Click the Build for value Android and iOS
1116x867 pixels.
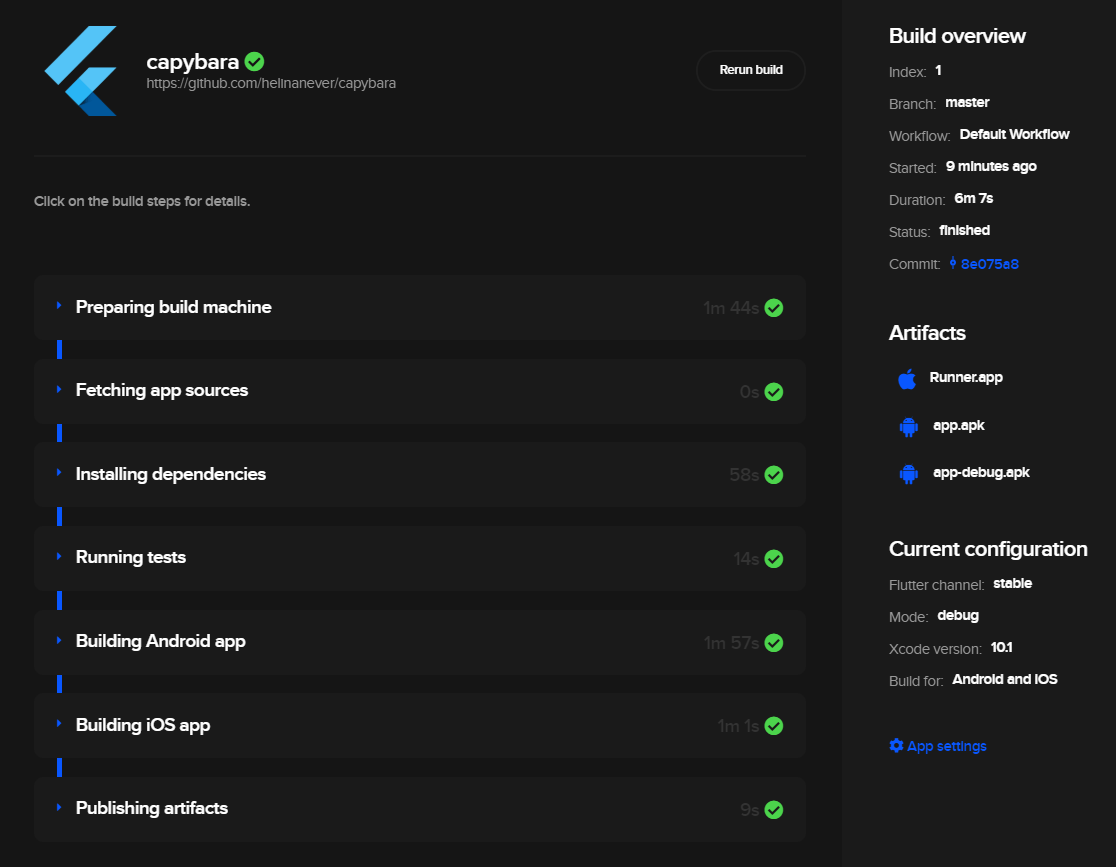click(1005, 680)
